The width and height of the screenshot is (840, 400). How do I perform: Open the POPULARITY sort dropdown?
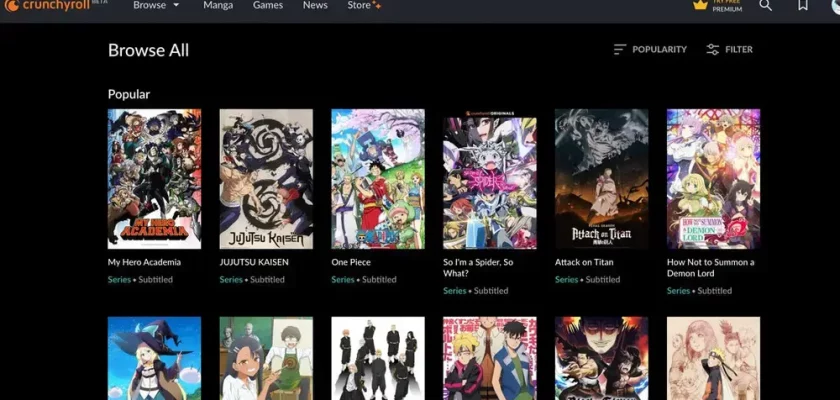pos(650,49)
